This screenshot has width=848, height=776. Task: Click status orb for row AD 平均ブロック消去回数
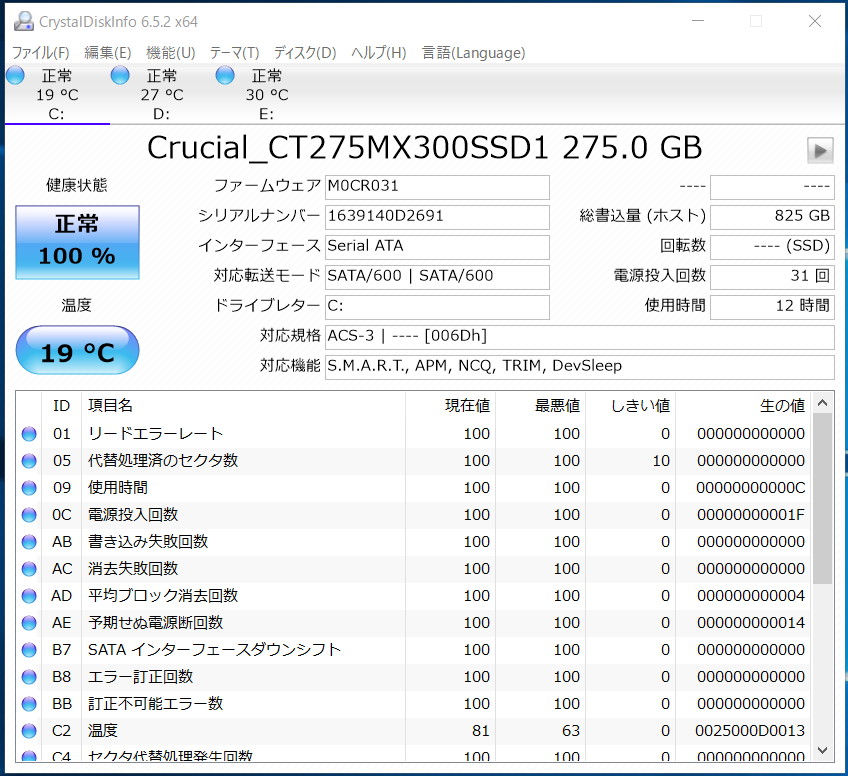coord(29,596)
